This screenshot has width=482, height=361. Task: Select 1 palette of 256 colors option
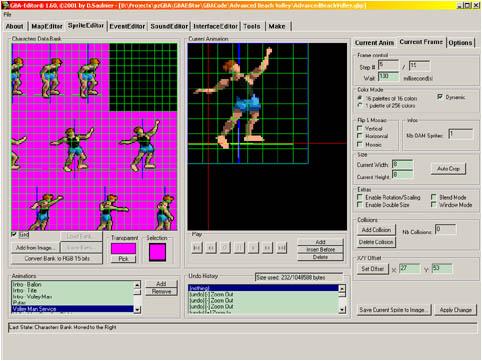coord(360,106)
